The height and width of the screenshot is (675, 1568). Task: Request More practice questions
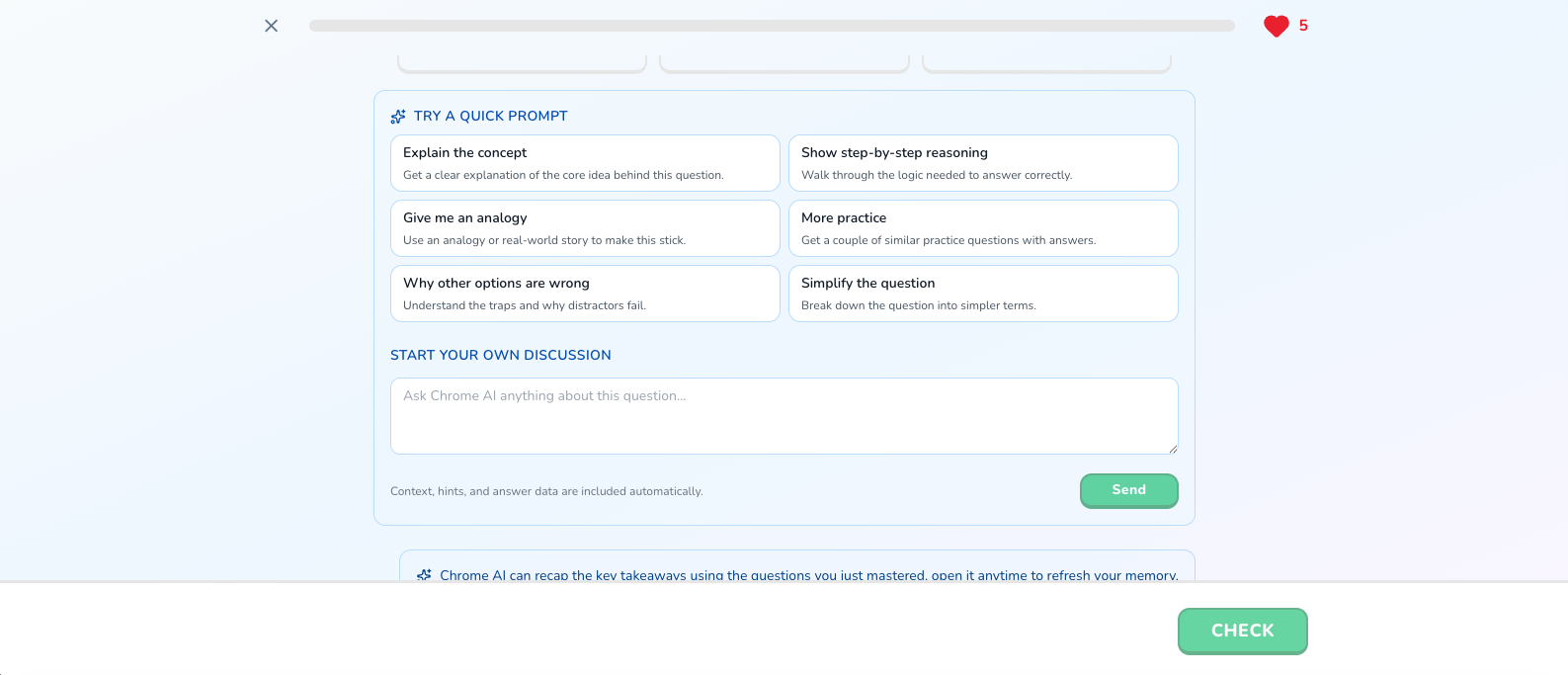[983, 228]
